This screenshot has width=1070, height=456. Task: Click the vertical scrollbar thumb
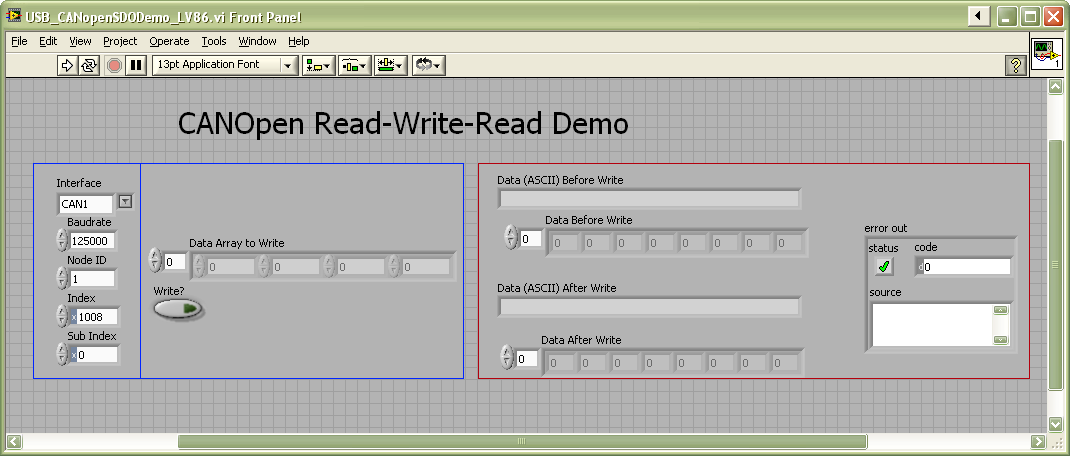coord(1055,265)
